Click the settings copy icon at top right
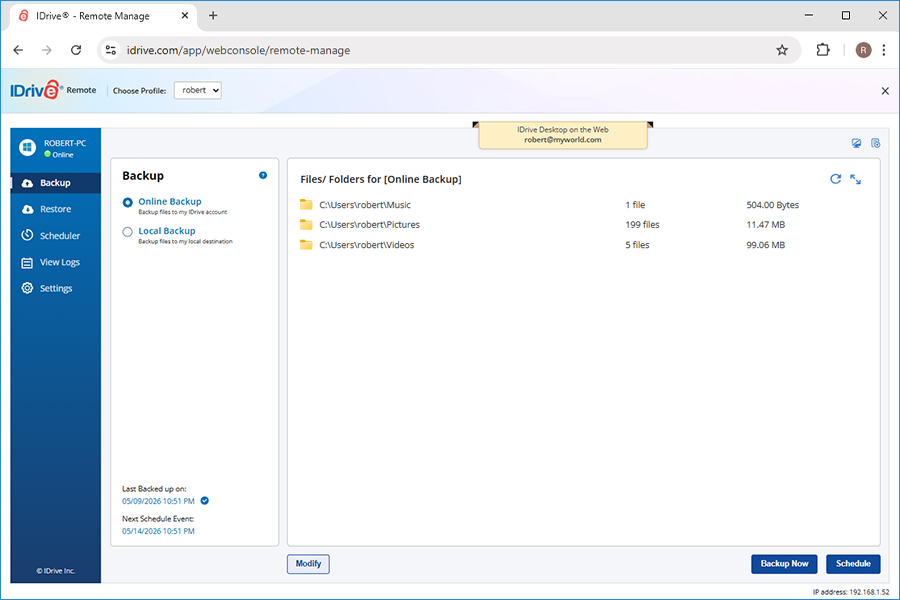This screenshot has width=900, height=600. click(876, 143)
